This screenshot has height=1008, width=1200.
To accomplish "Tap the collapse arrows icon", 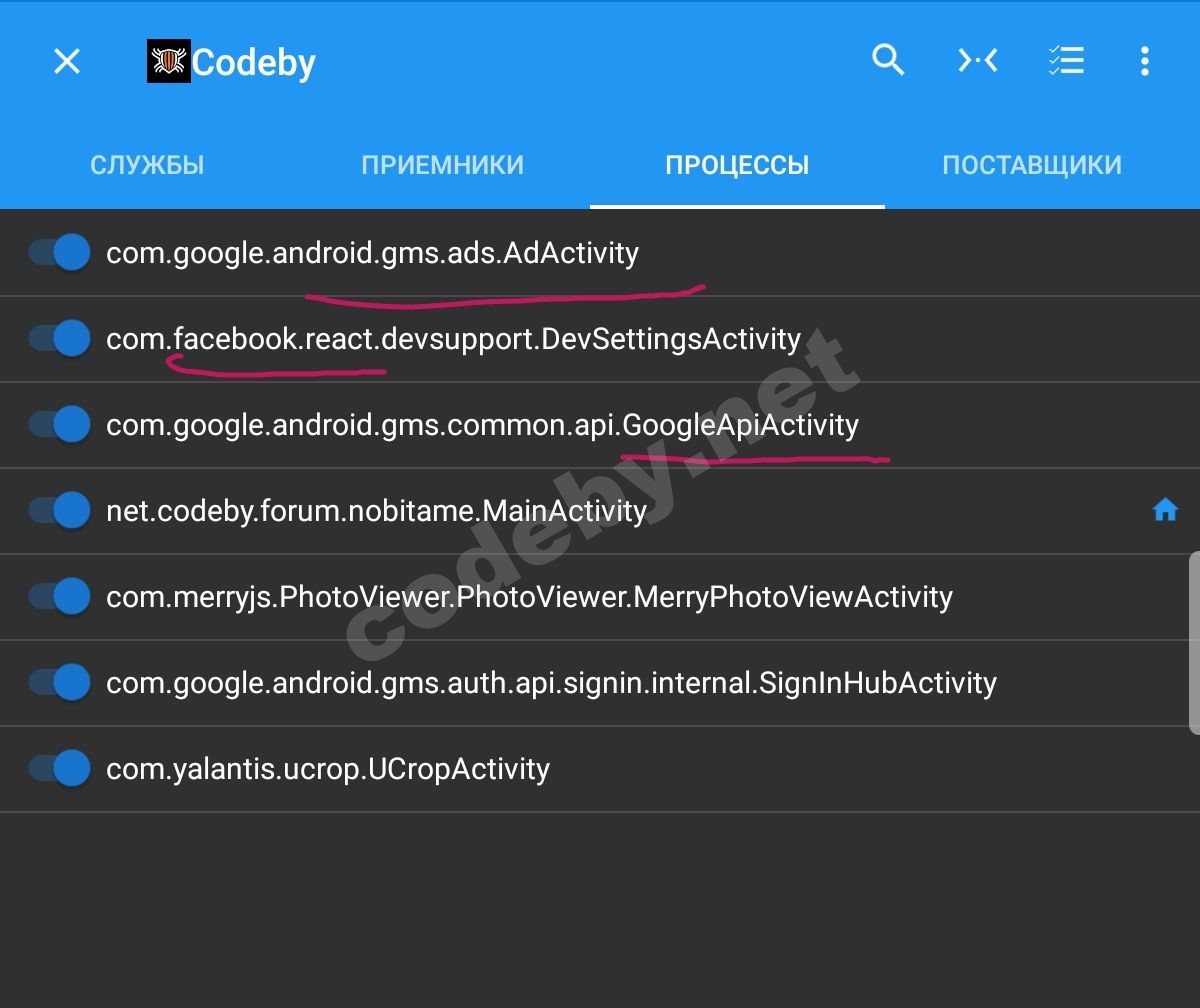I will 978,61.
